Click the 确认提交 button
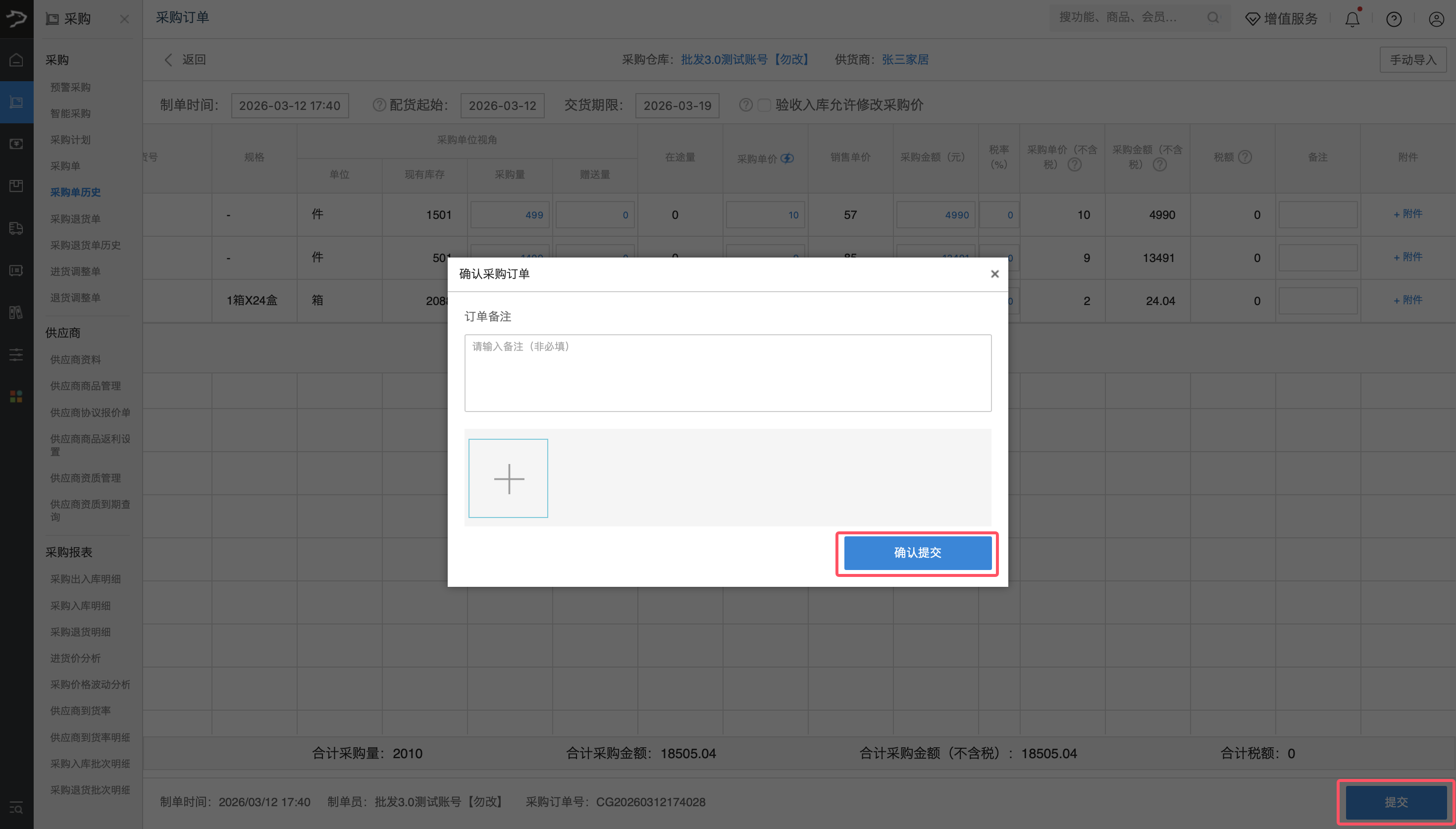 click(917, 552)
